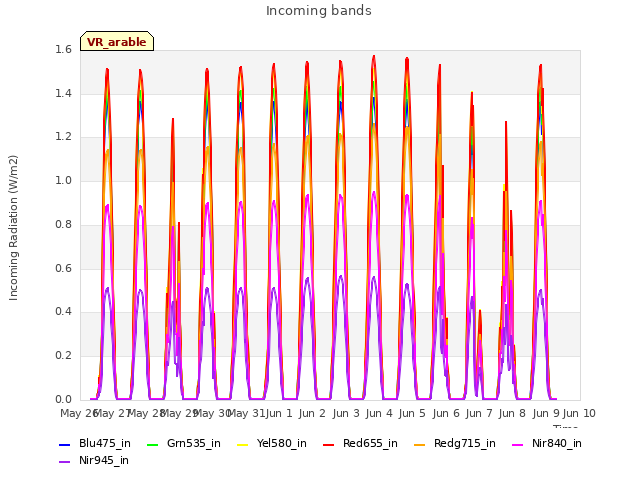640x480 pixels.
Task: Click the 1.6 y-axis tick label
Action: (x=63, y=49)
